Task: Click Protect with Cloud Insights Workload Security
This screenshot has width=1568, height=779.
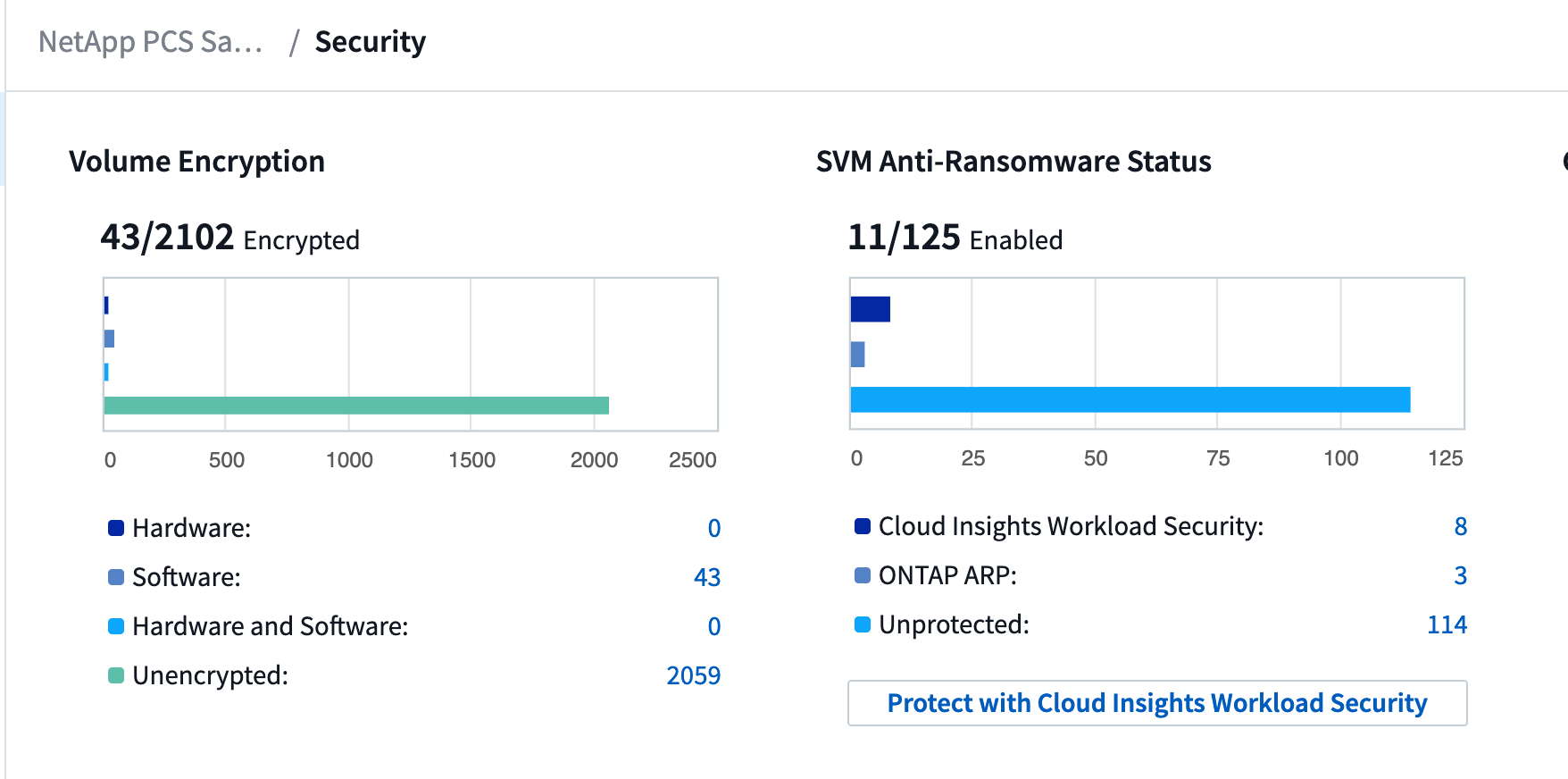Action: click(1156, 703)
